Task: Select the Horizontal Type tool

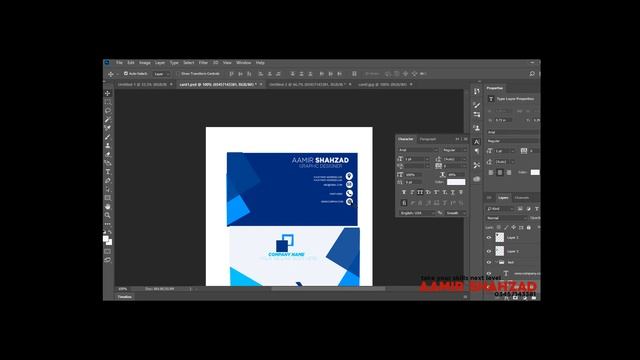Action: coord(108,172)
